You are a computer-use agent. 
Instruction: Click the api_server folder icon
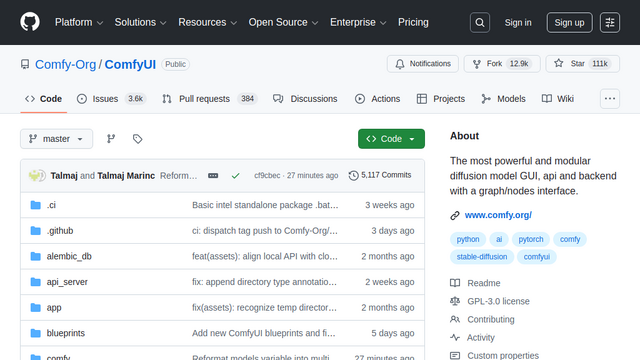click(36, 282)
